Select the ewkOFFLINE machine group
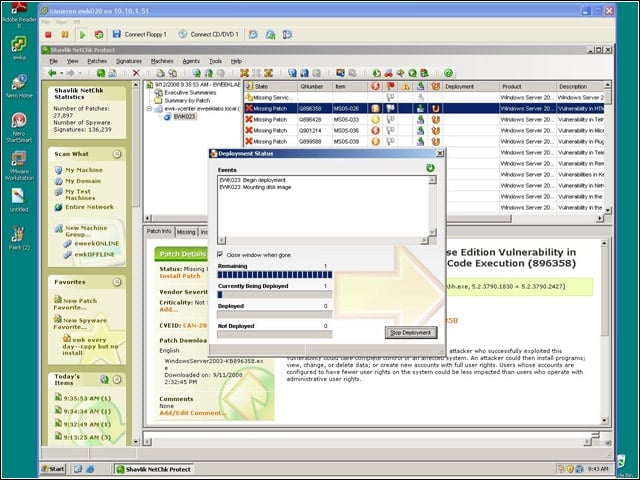This screenshot has width=640, height=480. pyautogui.click(x=89, y=254)
